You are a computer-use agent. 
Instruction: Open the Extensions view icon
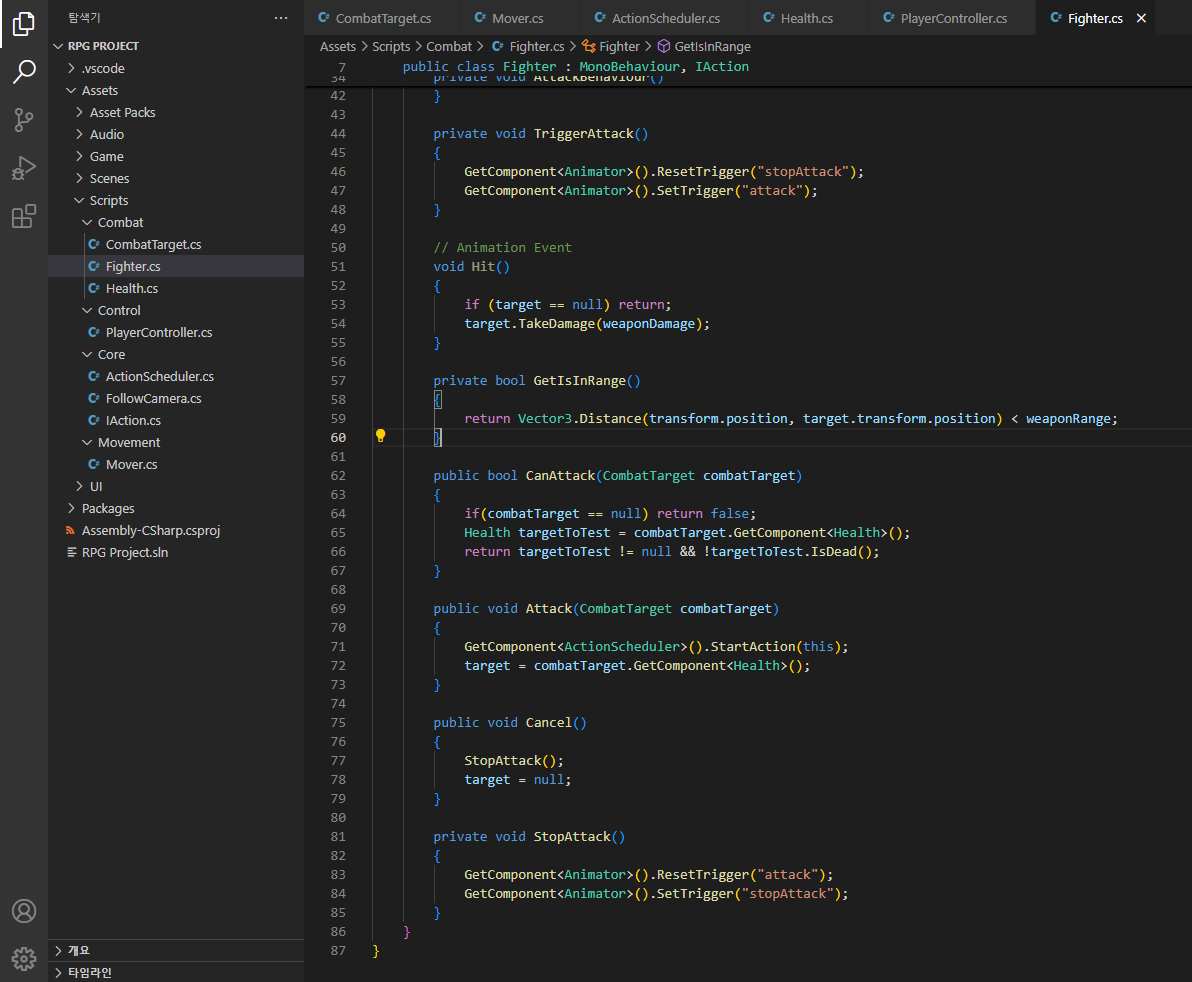click(24, 216)
